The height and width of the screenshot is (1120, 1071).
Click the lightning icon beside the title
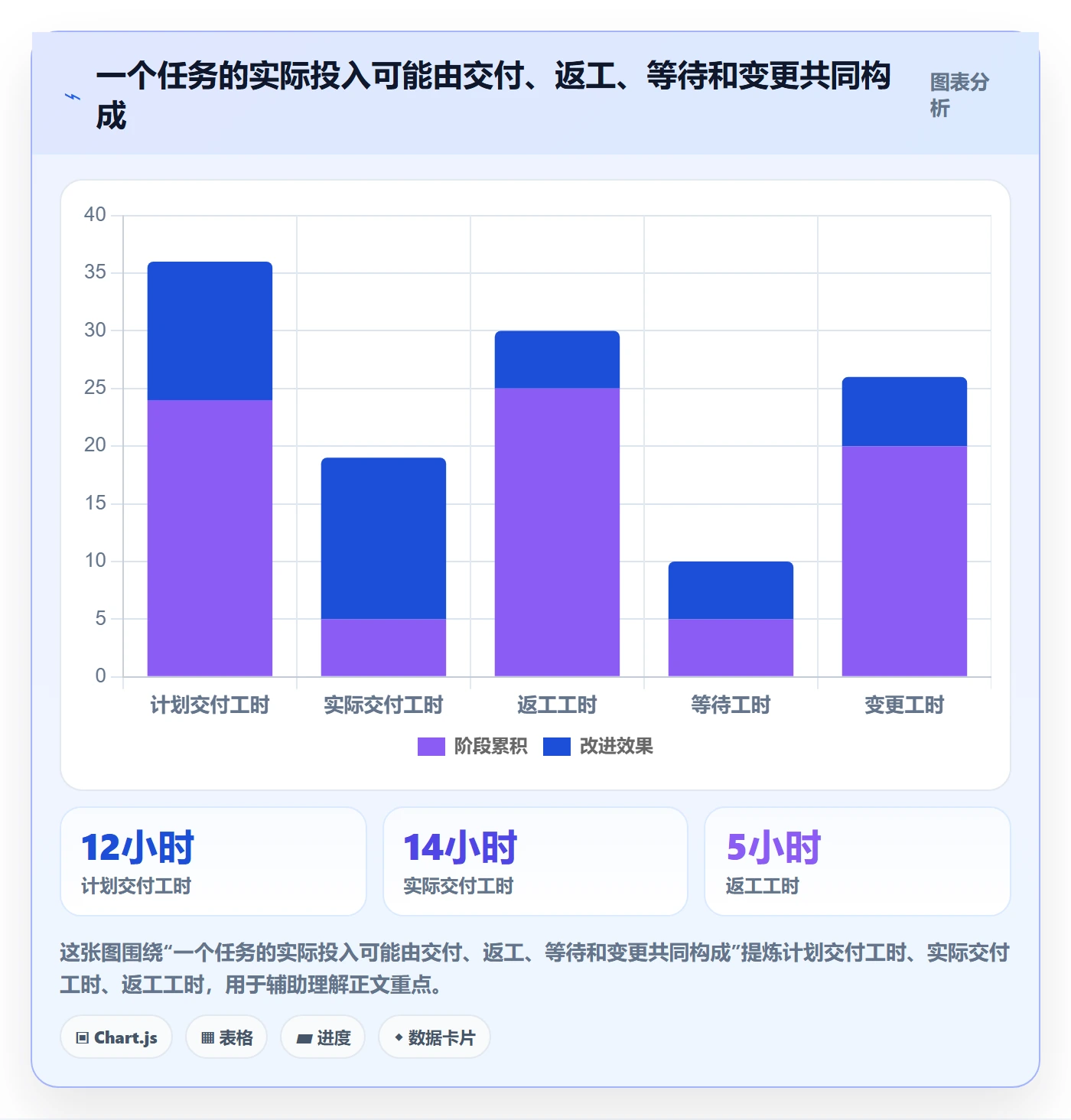(x=73, y=97)
